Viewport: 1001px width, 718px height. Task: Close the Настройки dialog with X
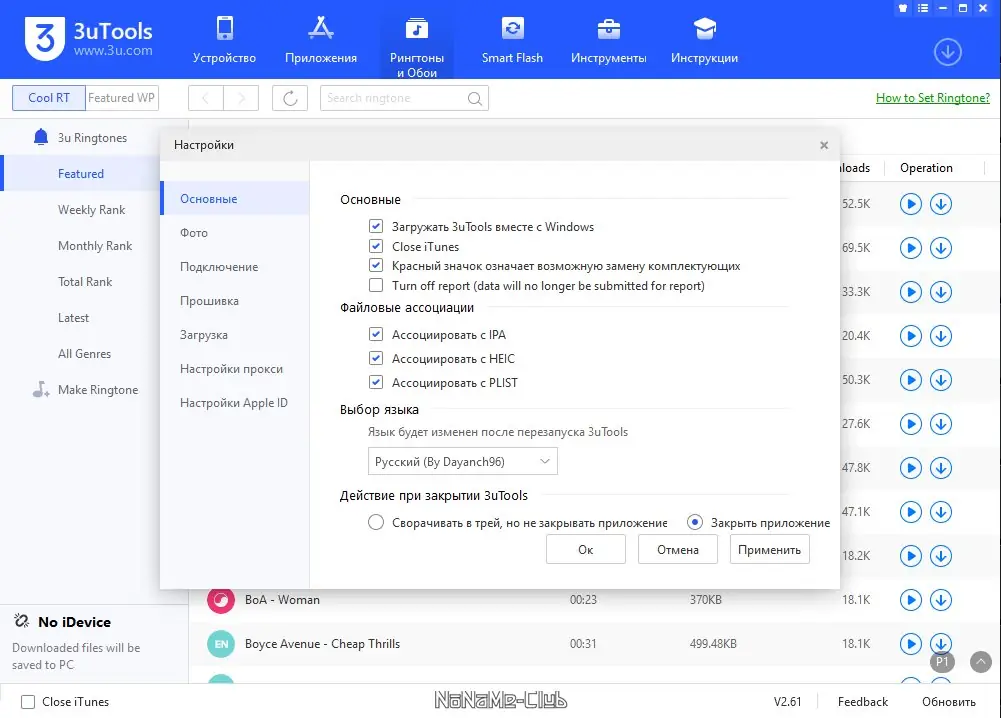pos(824,146)
